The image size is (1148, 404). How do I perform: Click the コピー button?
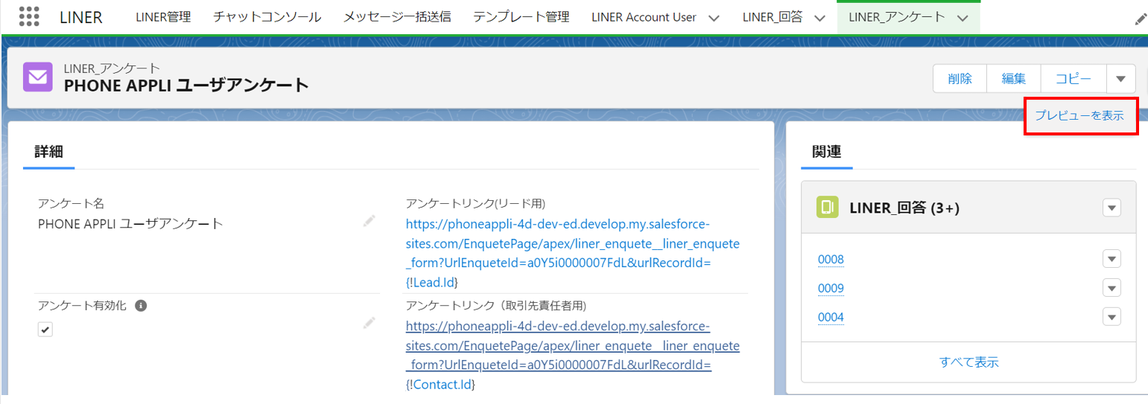pyautogui.click(x=1074, y=78)
